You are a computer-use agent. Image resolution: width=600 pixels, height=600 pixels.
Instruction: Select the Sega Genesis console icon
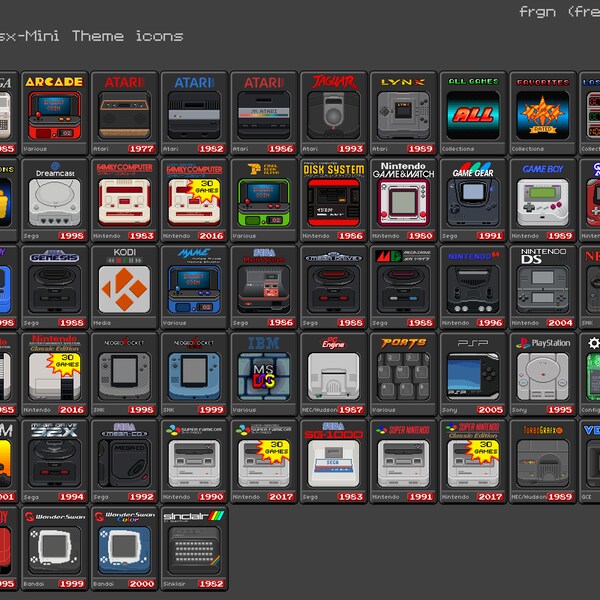[x=54, y=287]
